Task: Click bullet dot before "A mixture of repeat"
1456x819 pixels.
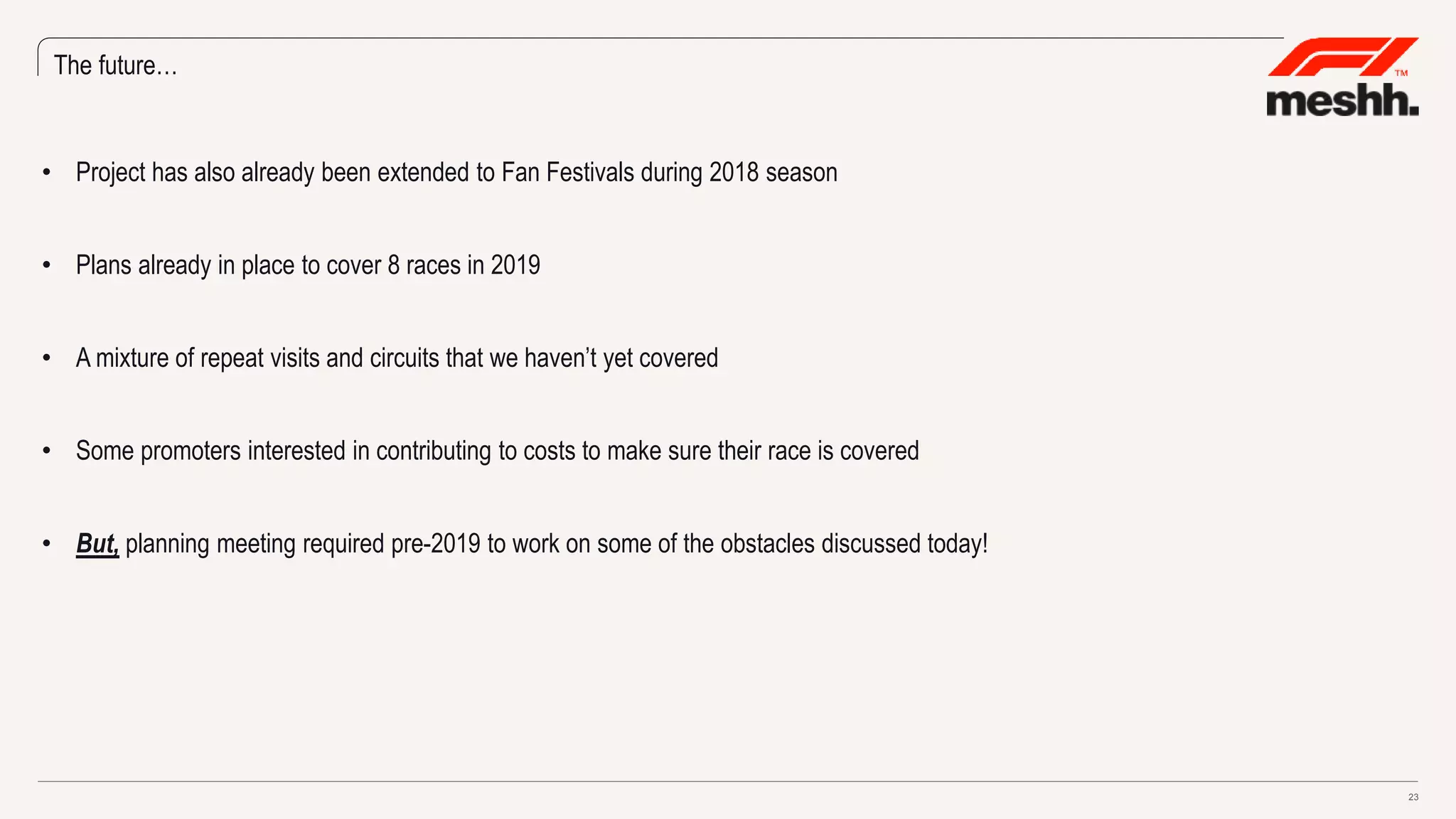Action: [x=47, y=358]
